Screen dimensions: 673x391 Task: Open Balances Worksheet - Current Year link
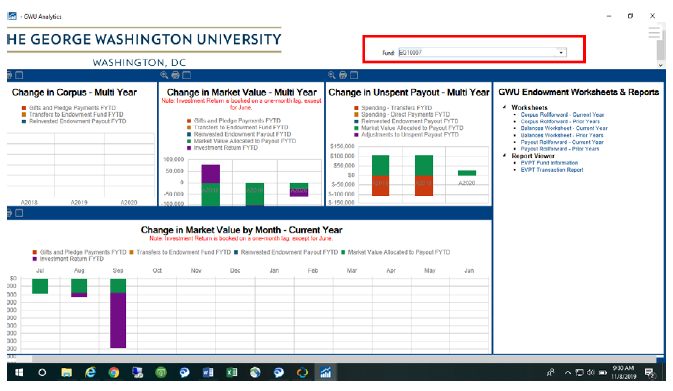[564, 128]
